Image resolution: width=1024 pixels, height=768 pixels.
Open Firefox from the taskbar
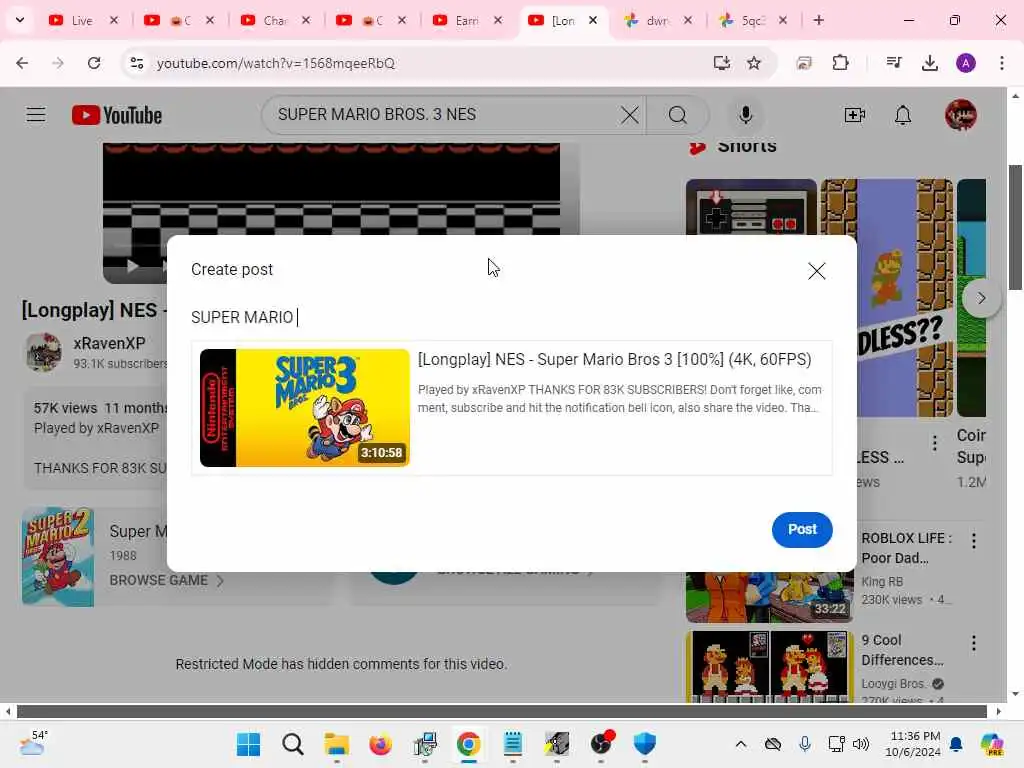pos(380,744)
